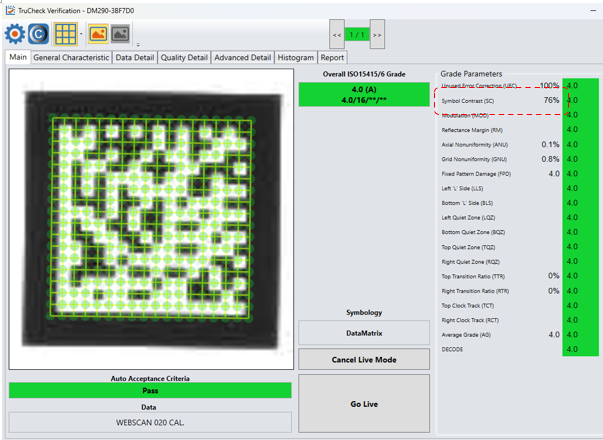View the Histogram tab
Screen dimensions: 603x440
tap(296, 58)
